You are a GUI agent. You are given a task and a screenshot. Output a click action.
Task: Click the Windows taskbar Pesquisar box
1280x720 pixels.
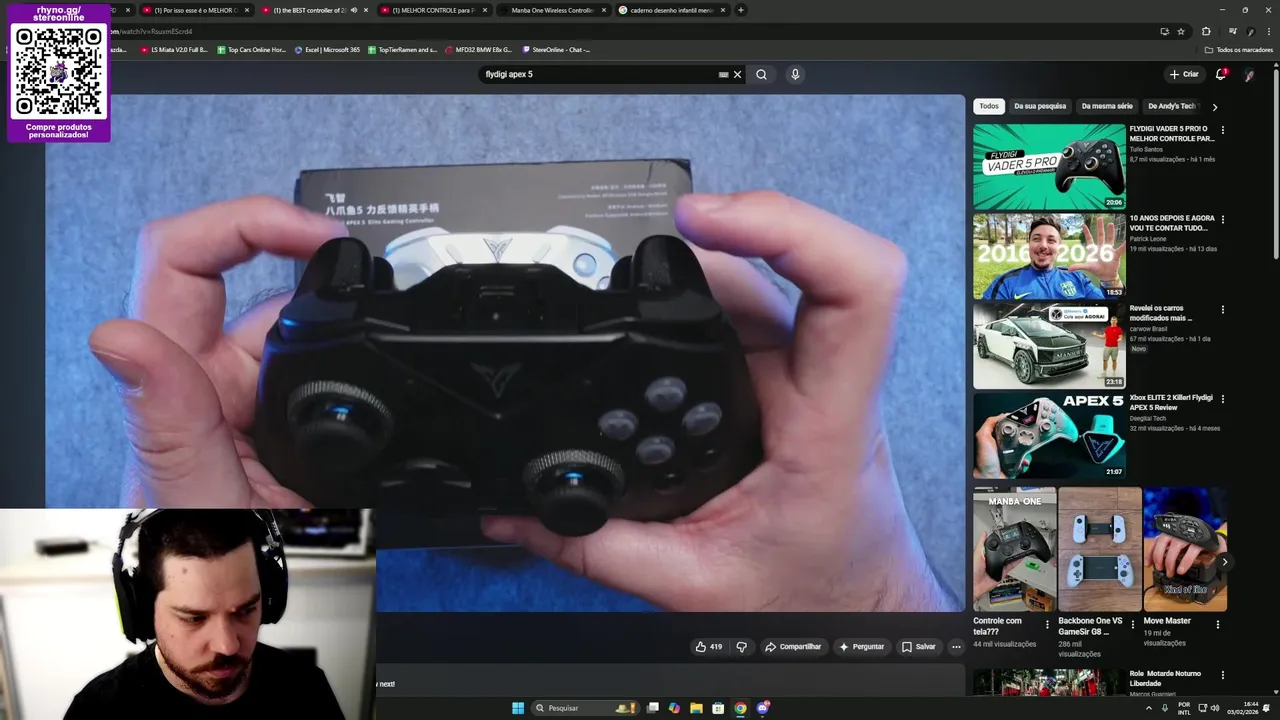point(586,708)
